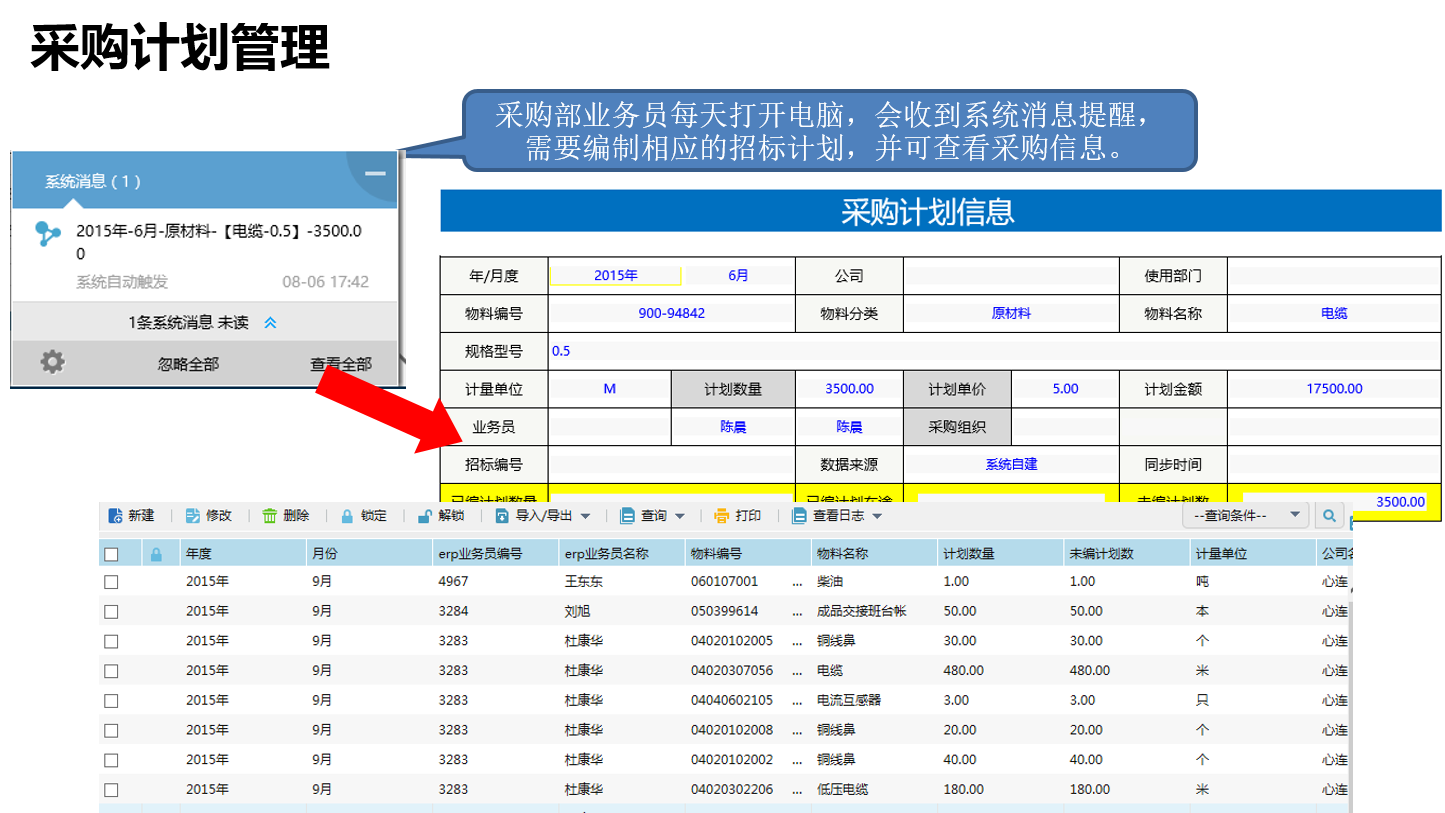Screen dimensions: 1445x813
Task: Collapse unread messages with the double-chevron
Action: (270, 323)
